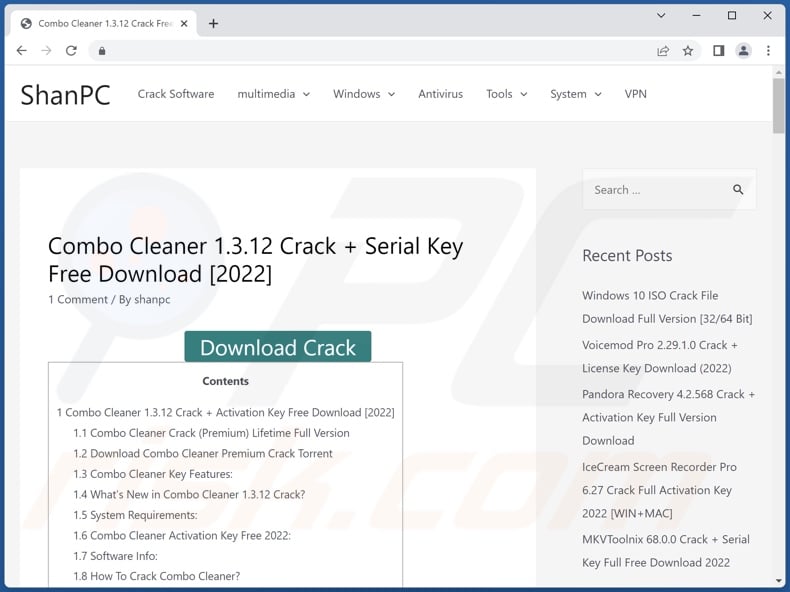Open the VPN menu item
790x592 pixels.
(635, 94)
